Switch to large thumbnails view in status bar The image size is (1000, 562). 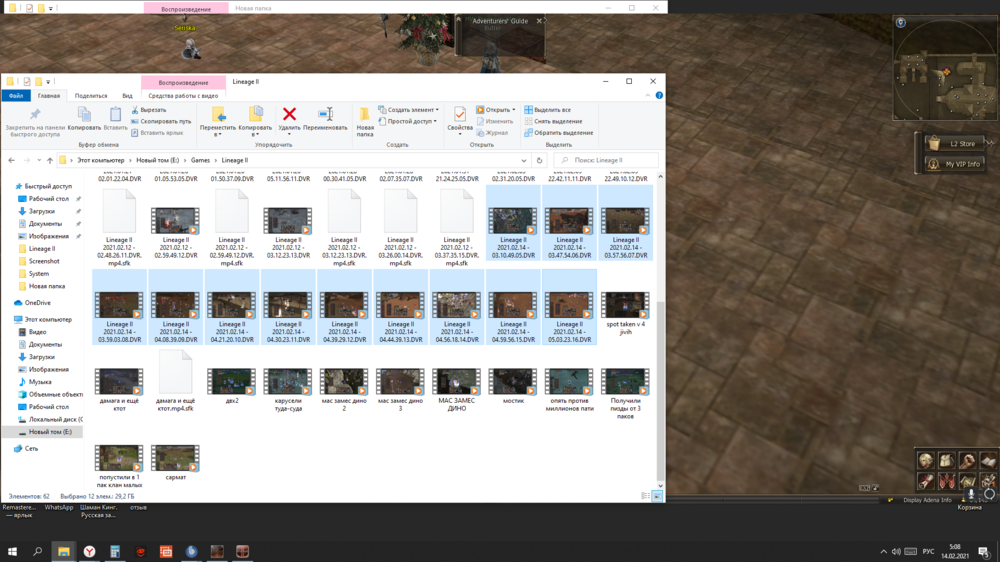point(657,496)
